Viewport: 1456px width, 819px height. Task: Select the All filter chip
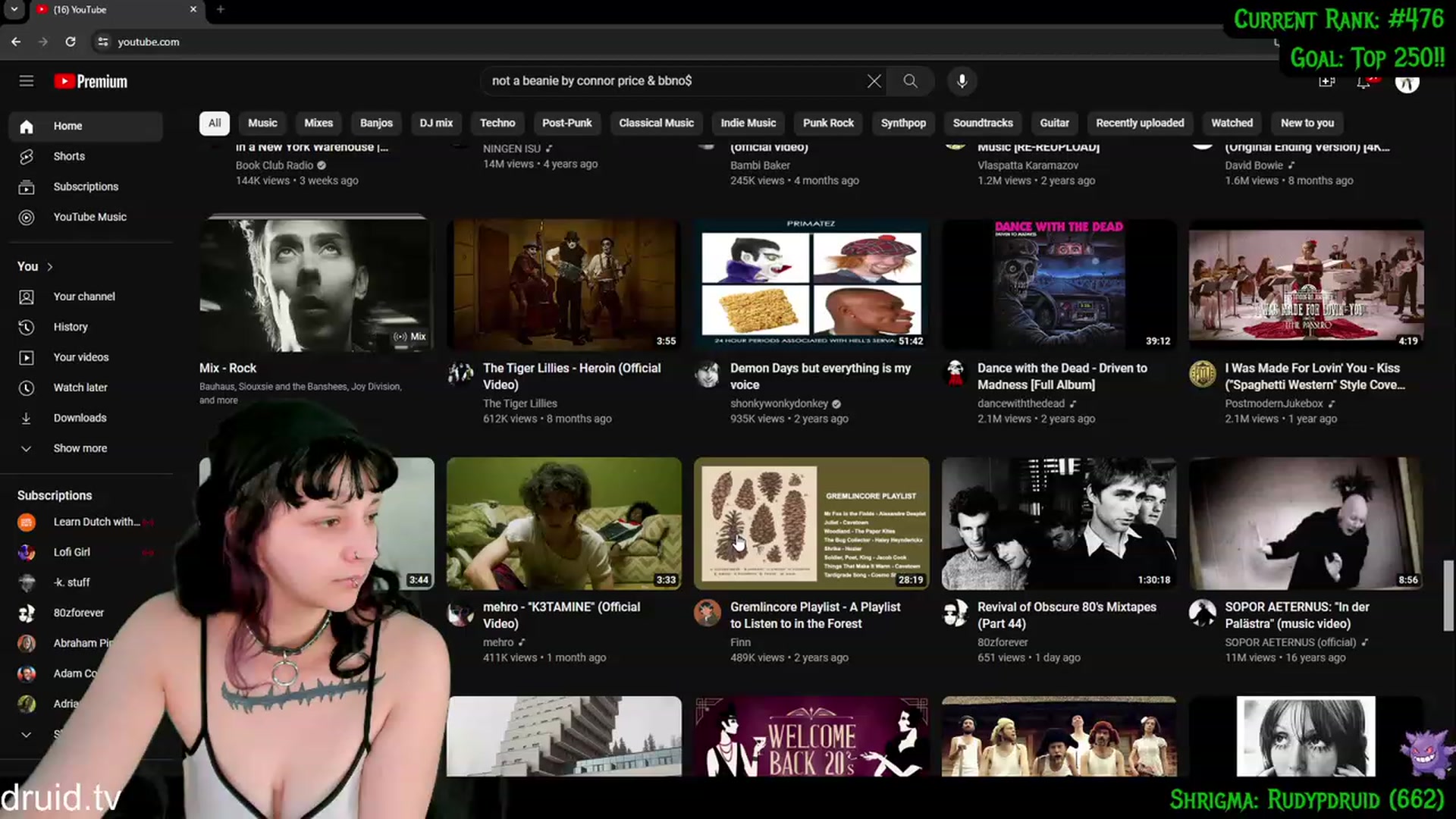click(215, 123)
